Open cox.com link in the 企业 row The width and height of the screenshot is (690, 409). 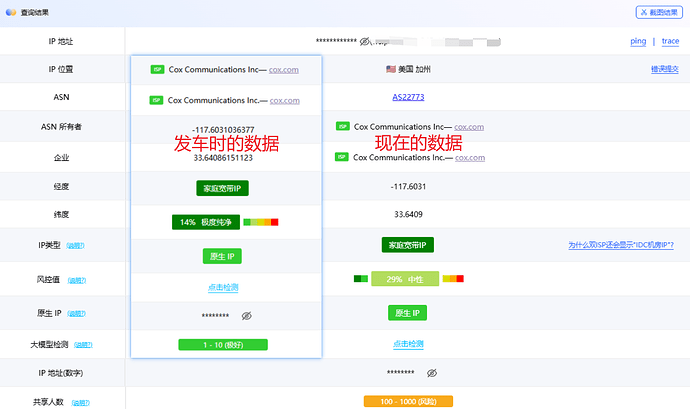pyautogui.click(x=470, y=158)
